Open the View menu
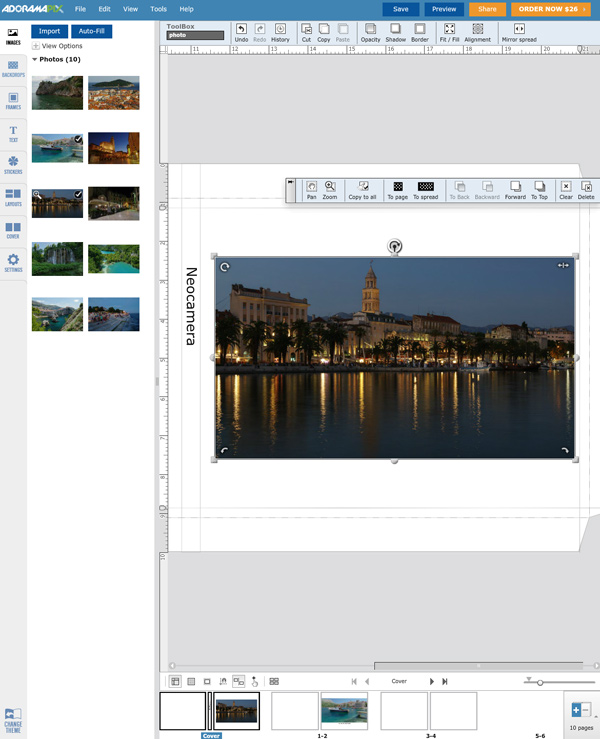600x739 pixels. (131, 9)
